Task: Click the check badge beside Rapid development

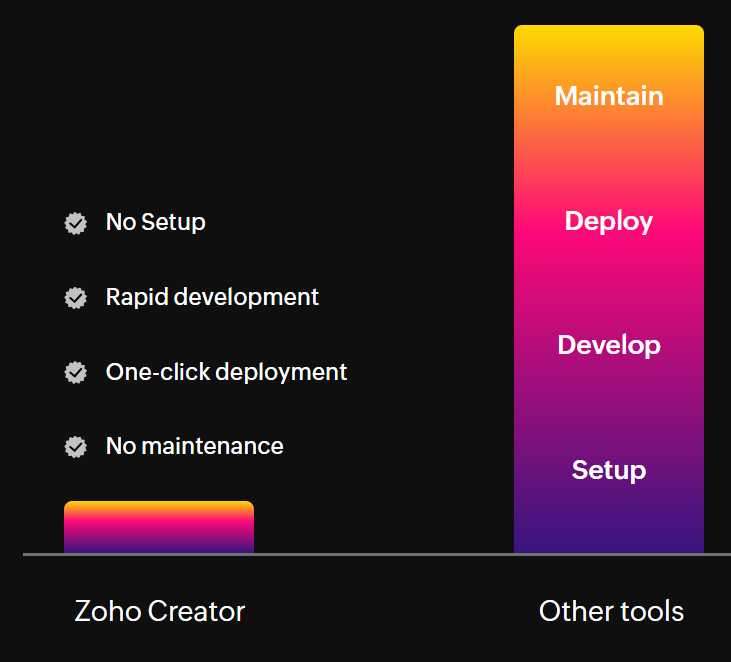Action: point(76,298)
